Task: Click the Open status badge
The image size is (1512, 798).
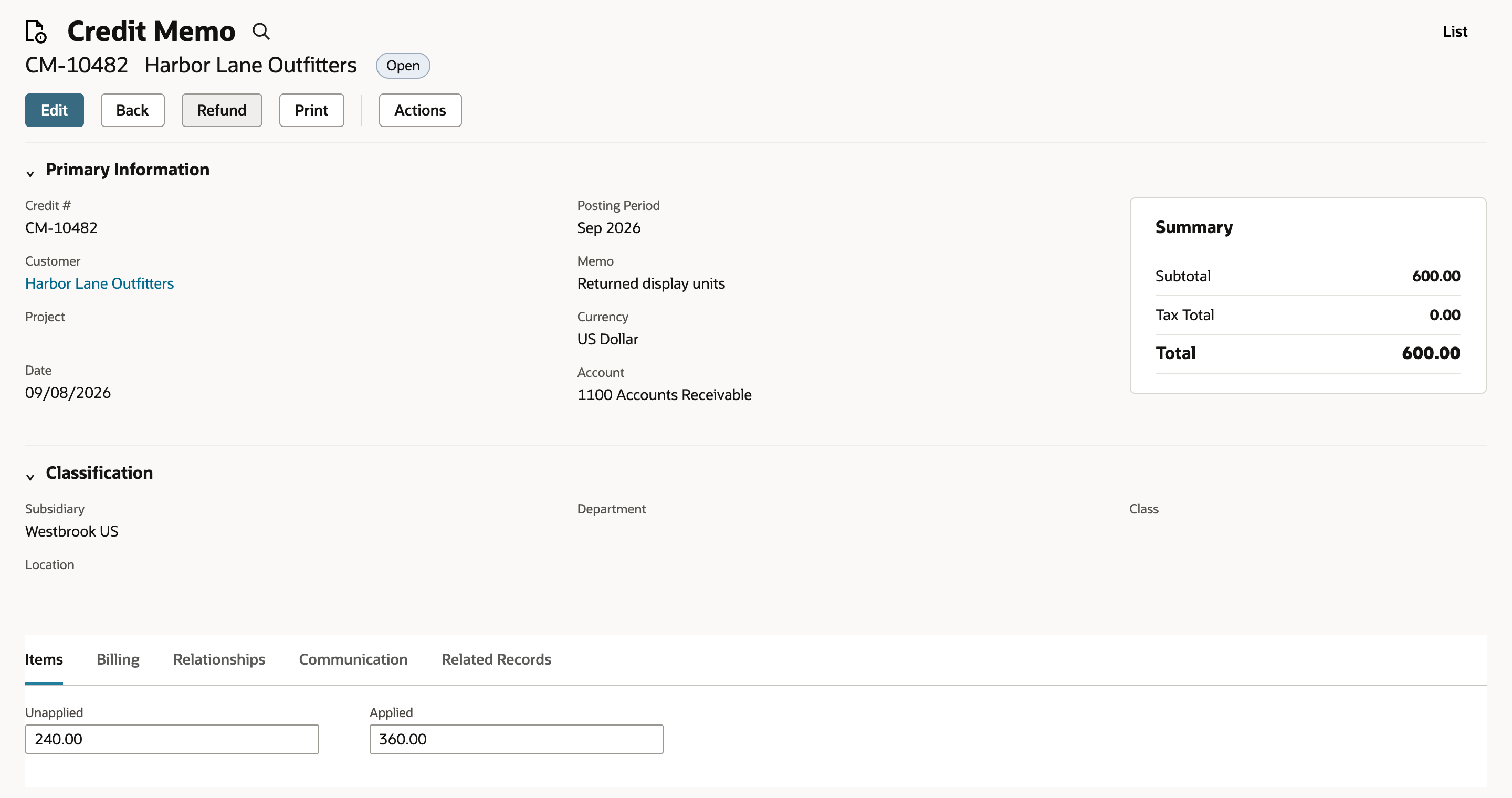Action: (x=403, y=66)
